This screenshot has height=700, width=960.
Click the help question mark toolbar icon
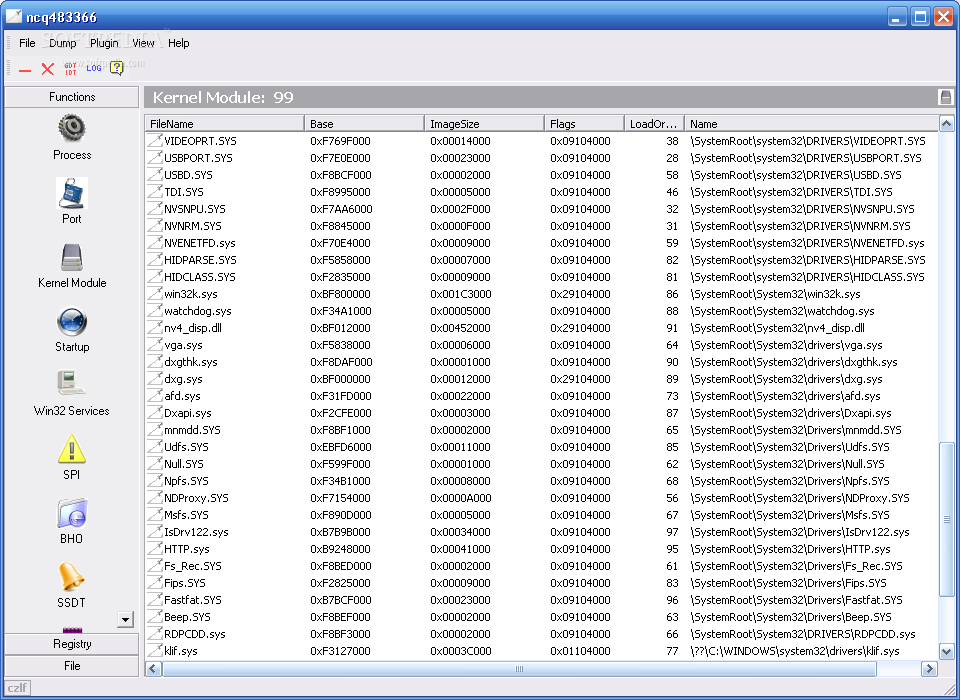[x=116, y=68]
